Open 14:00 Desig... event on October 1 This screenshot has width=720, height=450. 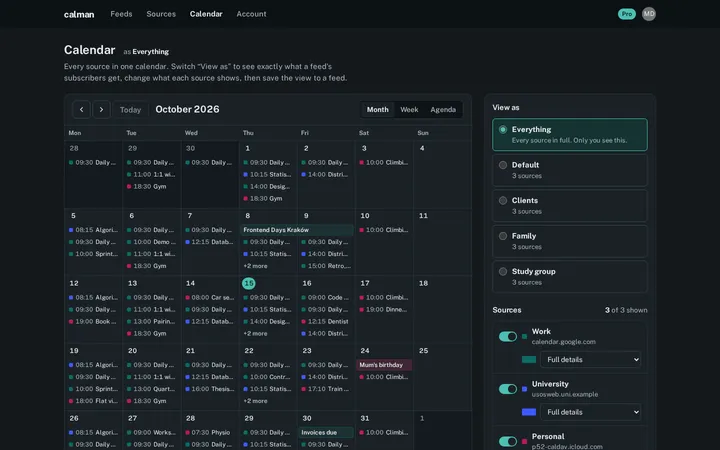point(268,186)
